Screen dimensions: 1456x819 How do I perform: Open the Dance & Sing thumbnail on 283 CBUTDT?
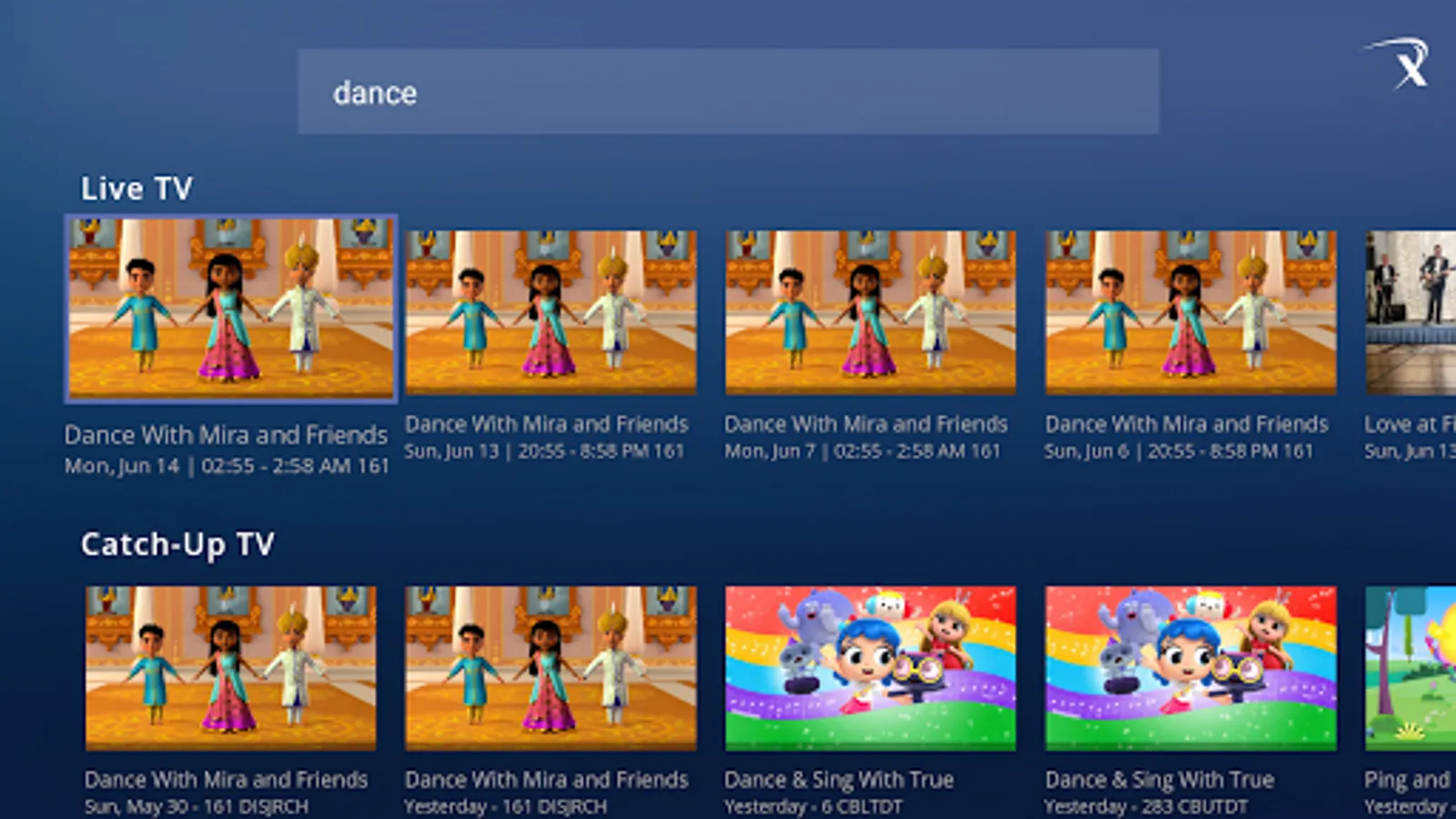pos(1190,668)
